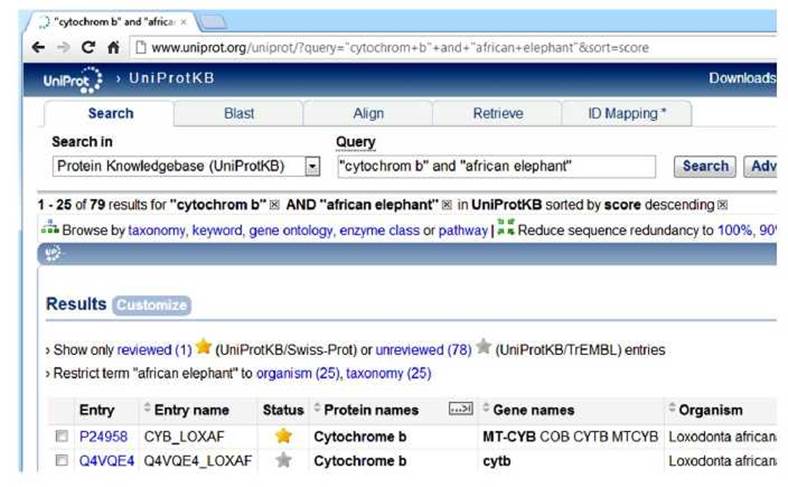The width and height of the screenshot is (788, 487).
Task: Remove "cytochrom b" term via x icon
Action: [x=274, y=205]
